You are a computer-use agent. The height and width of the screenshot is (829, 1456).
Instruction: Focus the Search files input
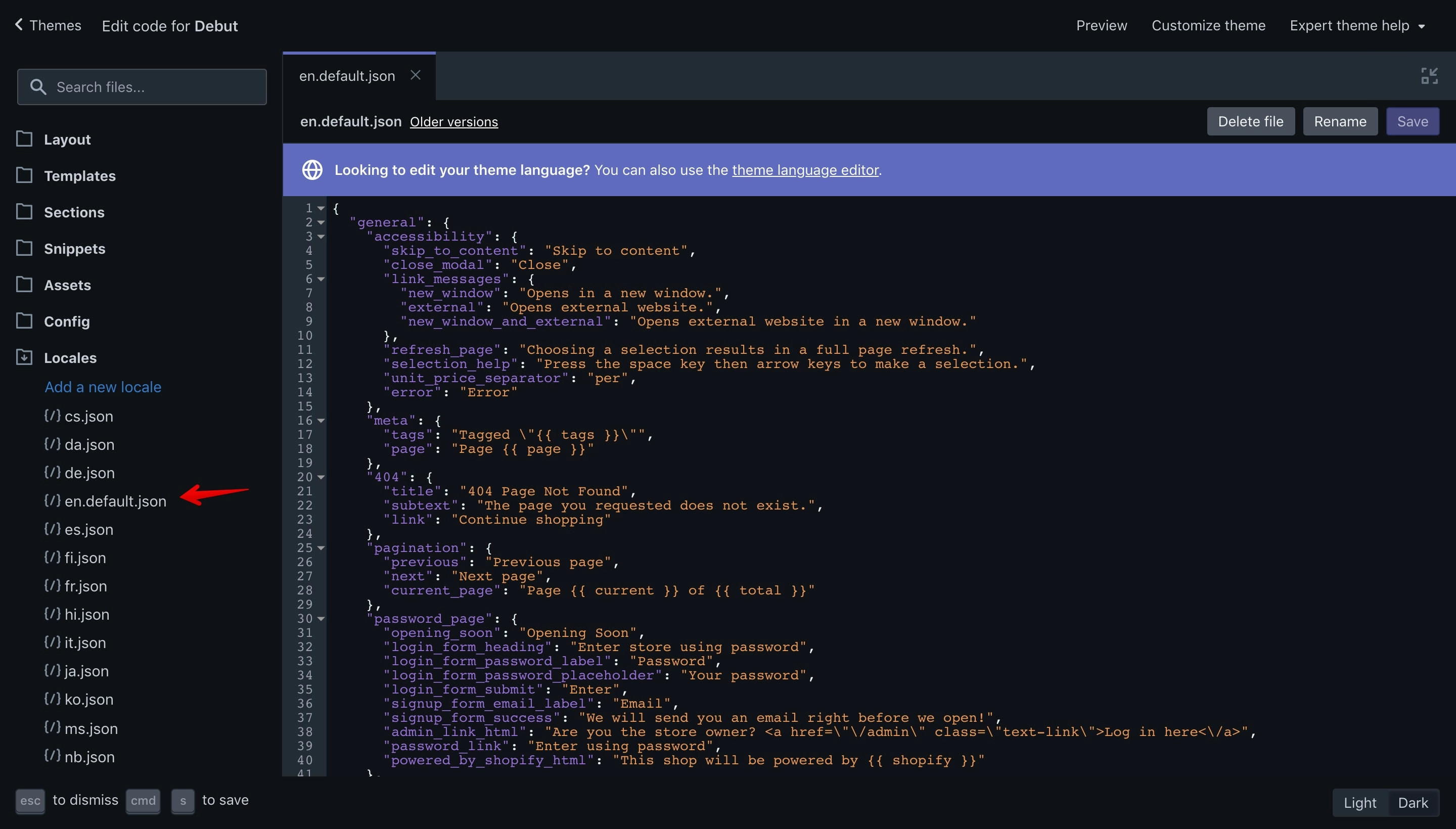point(142,87)
